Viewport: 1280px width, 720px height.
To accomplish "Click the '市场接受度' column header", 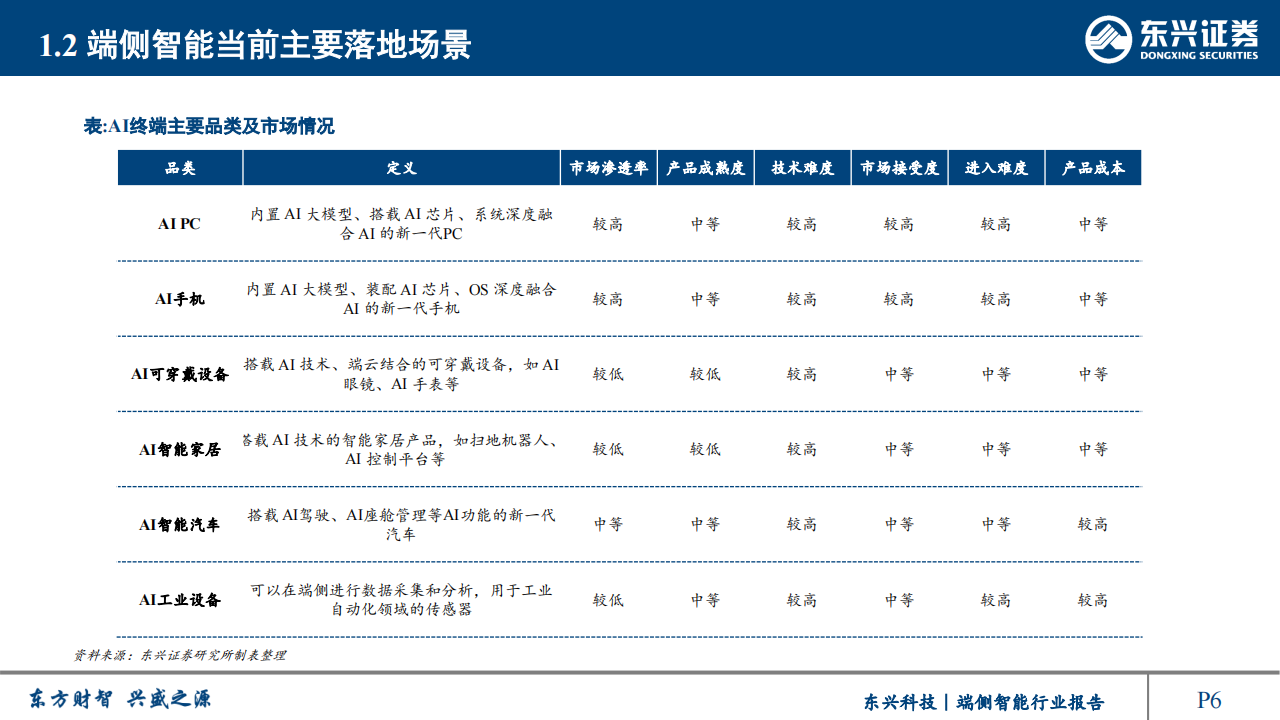I will click(899, 168).
